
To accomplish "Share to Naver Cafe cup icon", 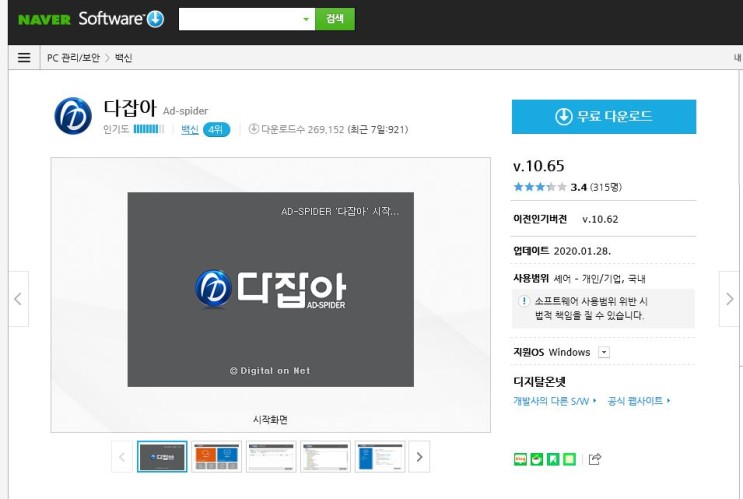I will (x=536, y=459).
